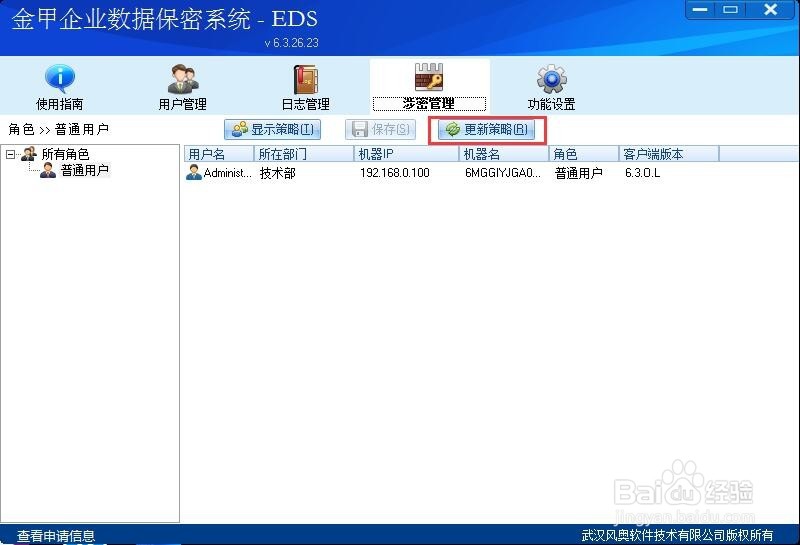Collapse the 所有角色 tree node
Image resolution: width=800 pixels, height=545 pixels.
[x=10, y=154]
